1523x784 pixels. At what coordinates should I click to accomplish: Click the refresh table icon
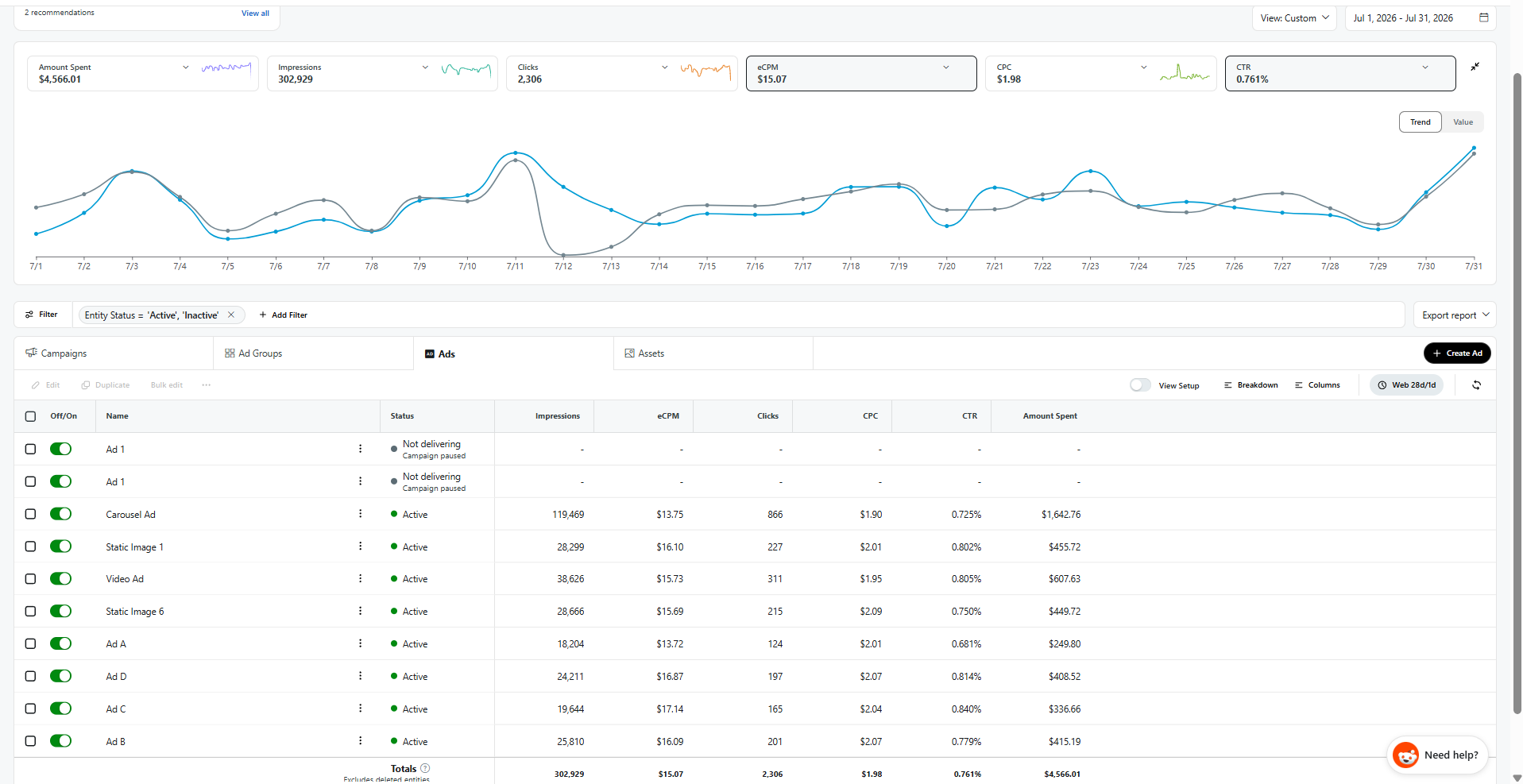[x=1476, y=385]
